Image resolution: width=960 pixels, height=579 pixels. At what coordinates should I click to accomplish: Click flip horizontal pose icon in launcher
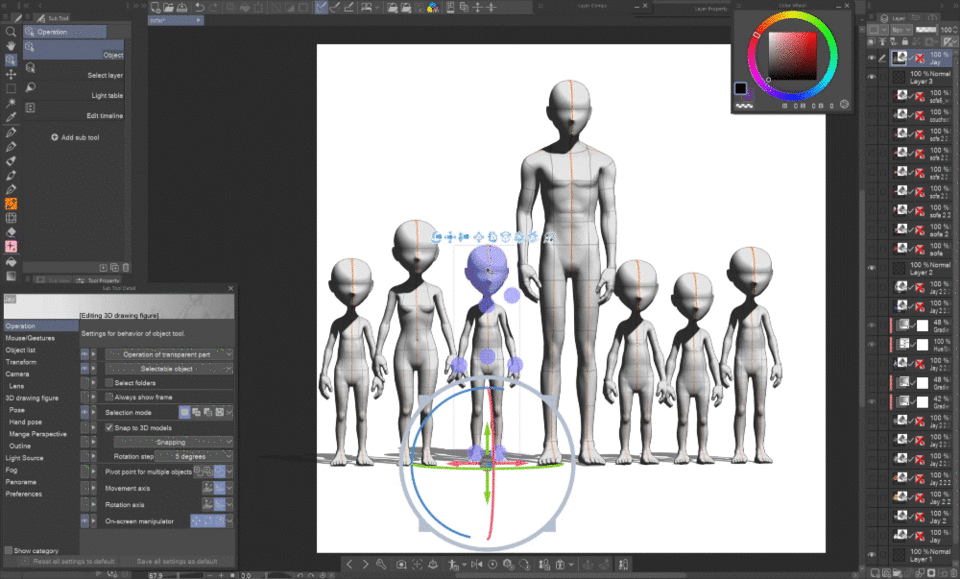point(476,564)
